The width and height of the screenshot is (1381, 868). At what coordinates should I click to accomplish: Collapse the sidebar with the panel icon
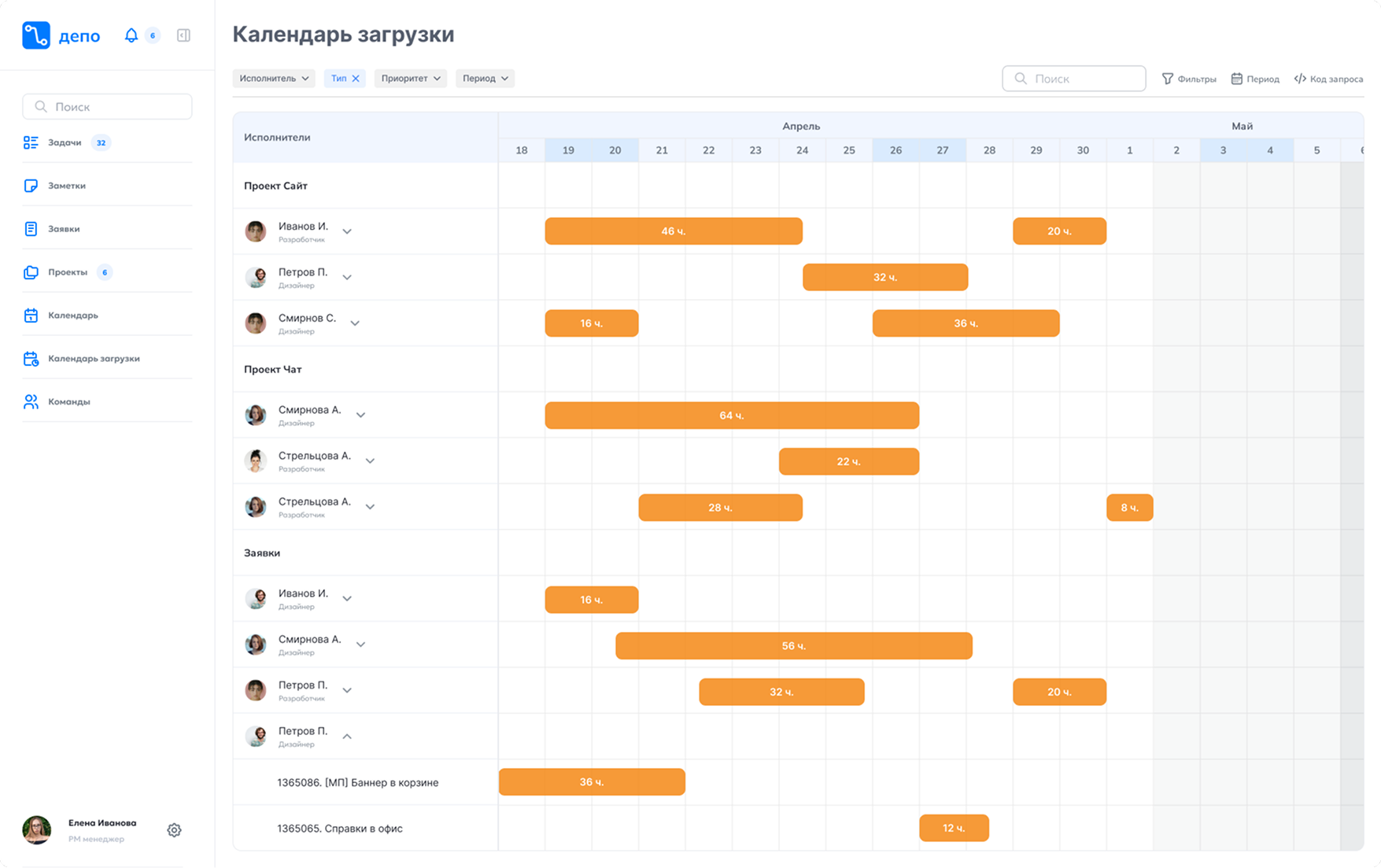(x=183, y=35)
